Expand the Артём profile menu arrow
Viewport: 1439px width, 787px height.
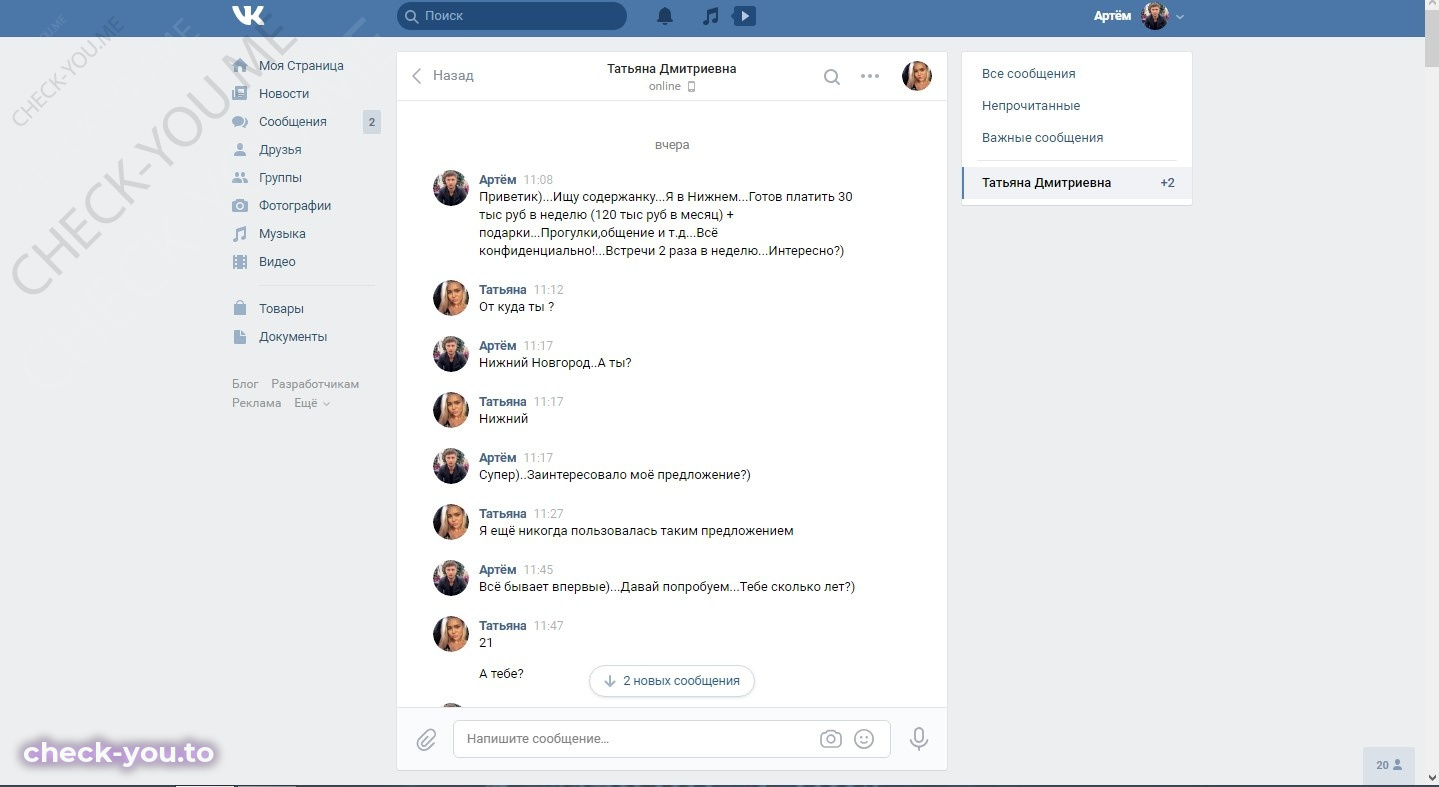tap(1180, 17)
